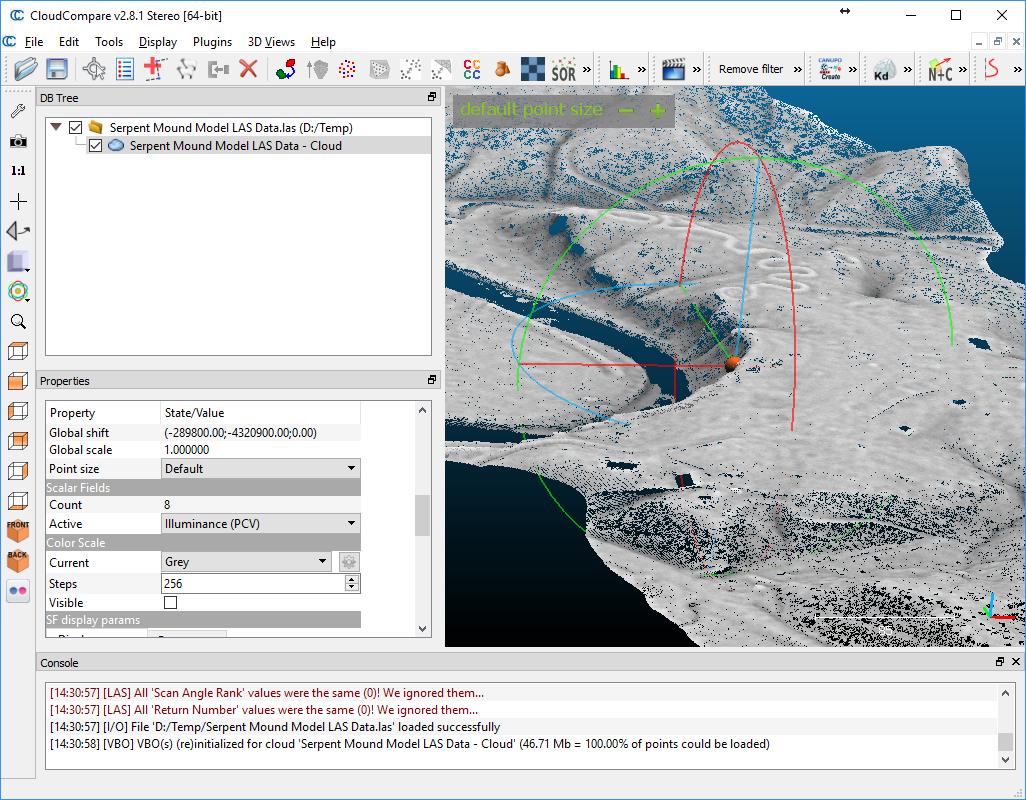This screenshot has width=1026, height=800.
Task: Click the red X Delete icon
Action: pyautogui.click(x=248, y=69)
